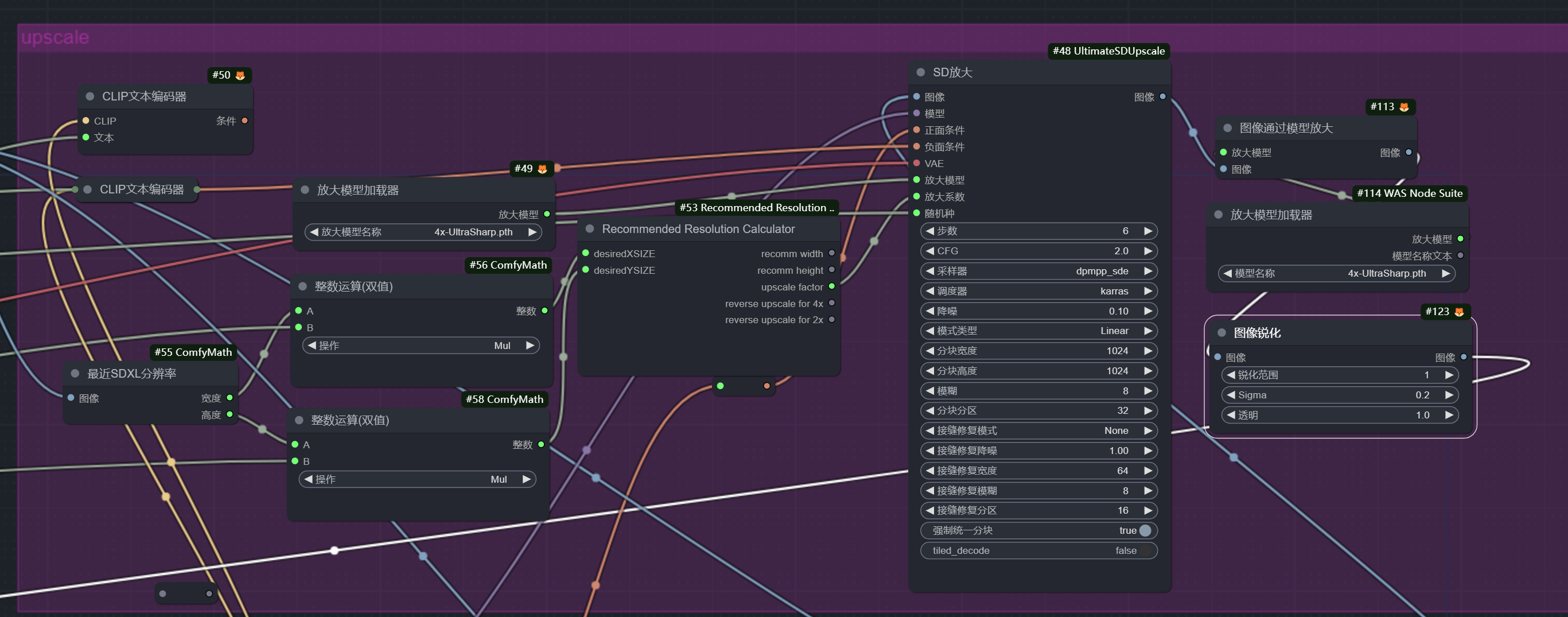Image resolution: width=1568 pixels, height=617 pixels.
Task: Open the 模型名称 dropdown in WAS loader
Action: [1337, 273]
